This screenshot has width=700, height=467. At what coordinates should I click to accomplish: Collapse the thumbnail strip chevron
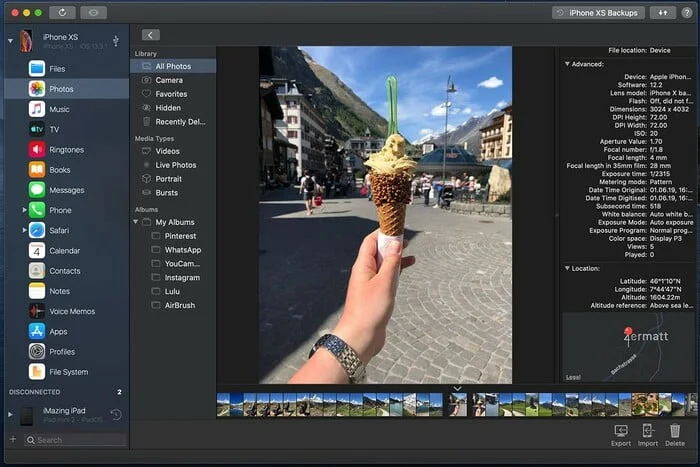[458, 388]
